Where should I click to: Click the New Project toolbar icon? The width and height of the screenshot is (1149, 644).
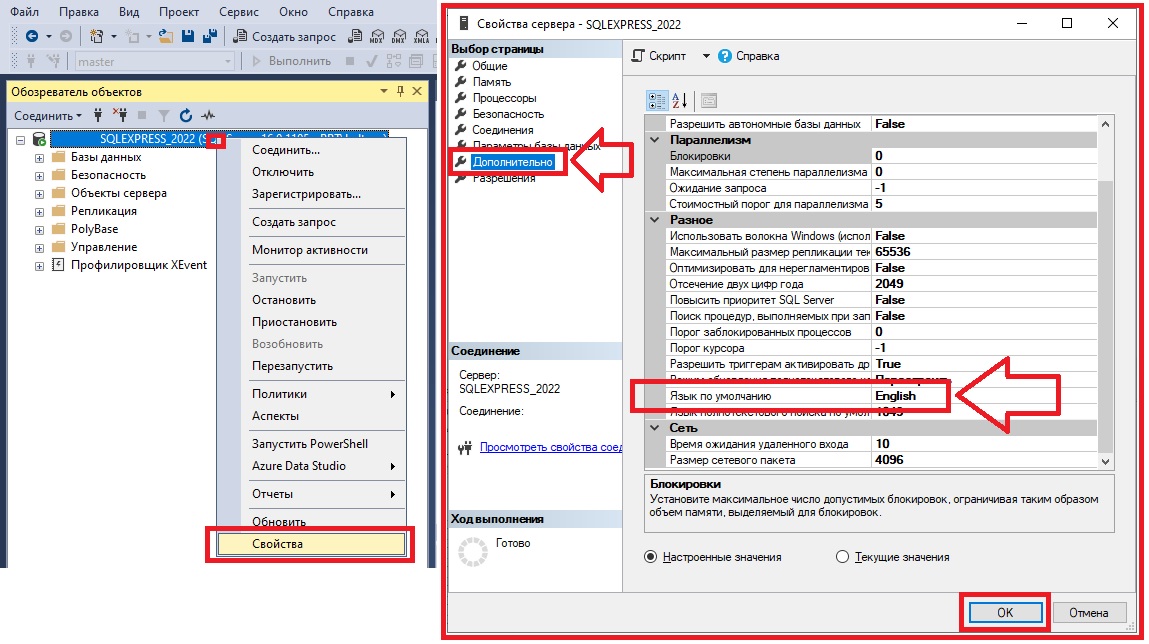click(96, 36)
